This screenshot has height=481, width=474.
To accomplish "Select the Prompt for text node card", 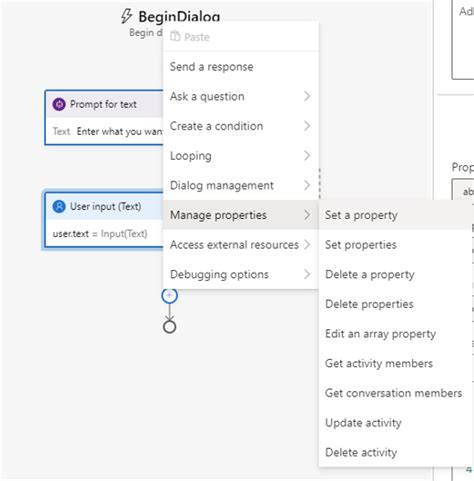I will click(104, 117).
